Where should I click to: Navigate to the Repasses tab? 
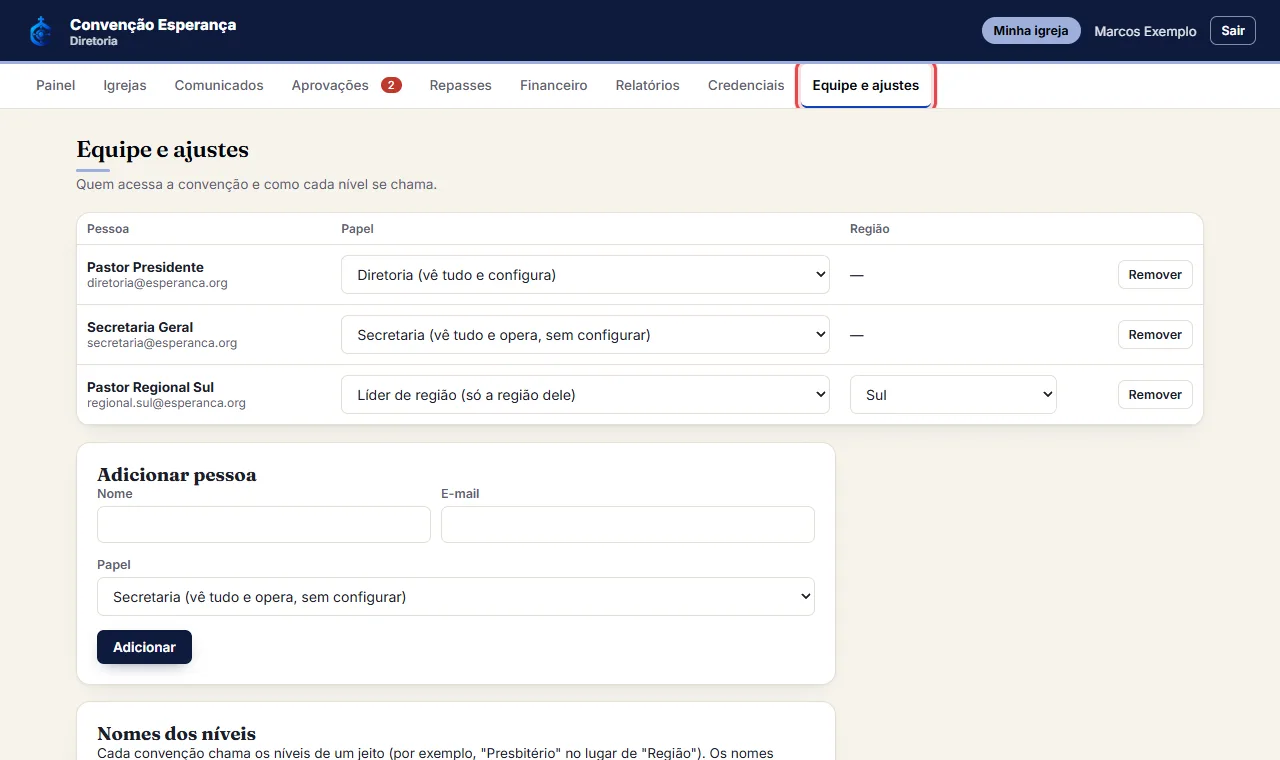tap(461, 85)
